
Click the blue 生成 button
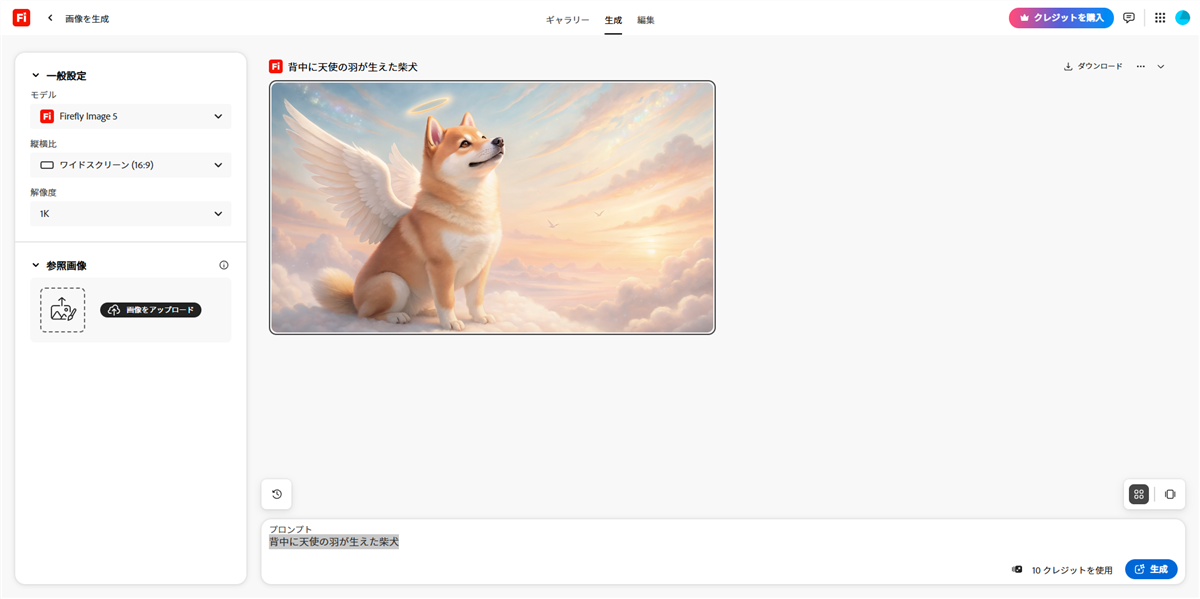click(x=1150, y=569)
